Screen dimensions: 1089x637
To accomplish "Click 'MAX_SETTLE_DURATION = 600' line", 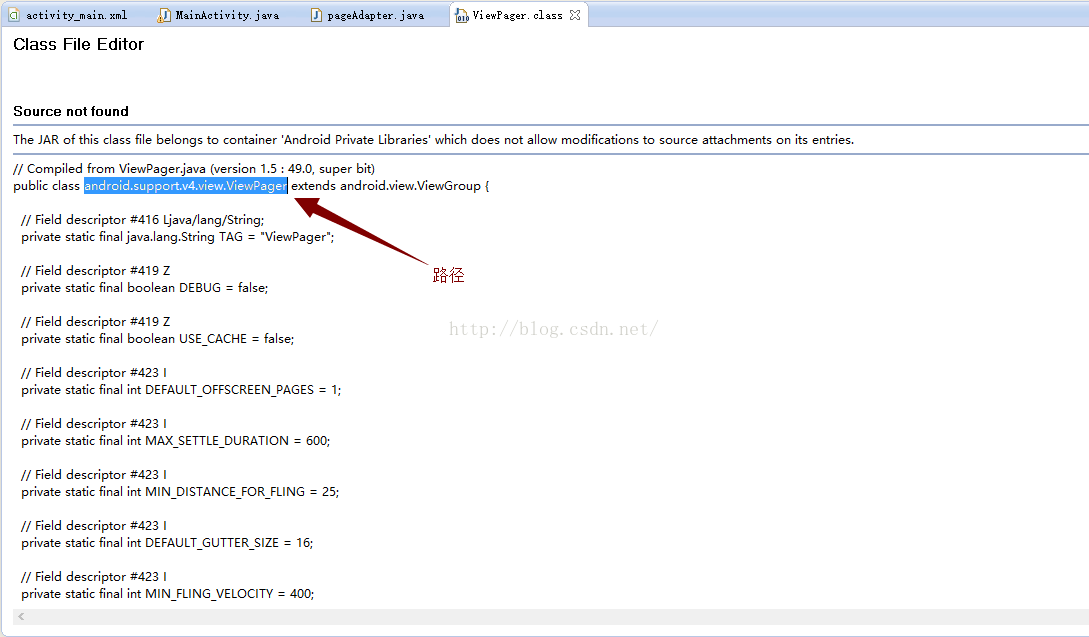I will (176, 440).
